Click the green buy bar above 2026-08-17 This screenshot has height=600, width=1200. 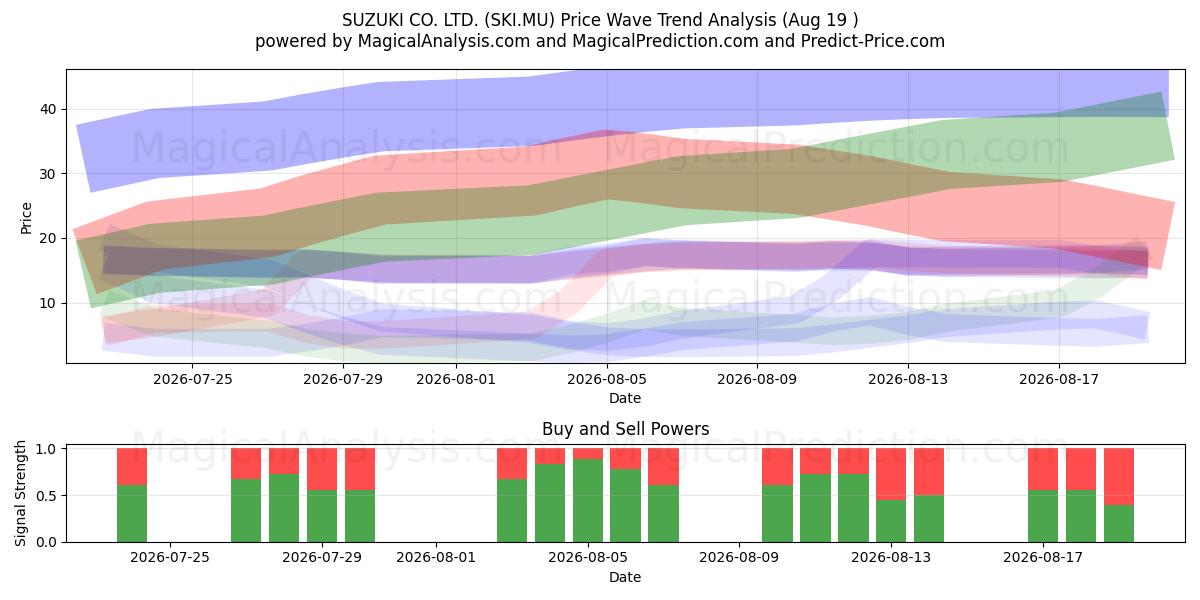1043,516
